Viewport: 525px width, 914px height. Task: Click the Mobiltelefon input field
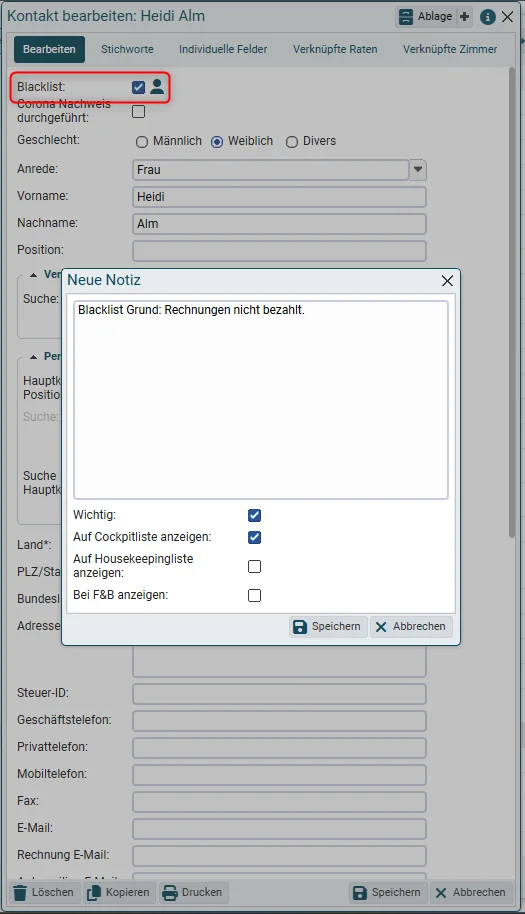click(280, 775)
